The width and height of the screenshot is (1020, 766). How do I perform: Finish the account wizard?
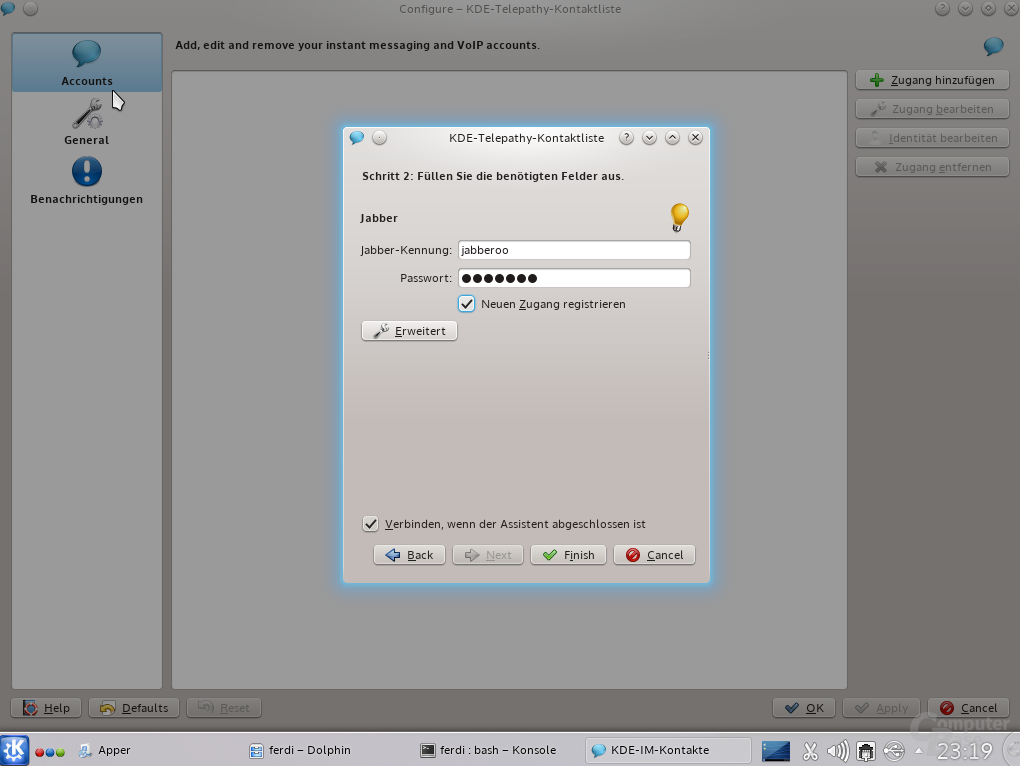pyautogui.click(x=569, y=555)
